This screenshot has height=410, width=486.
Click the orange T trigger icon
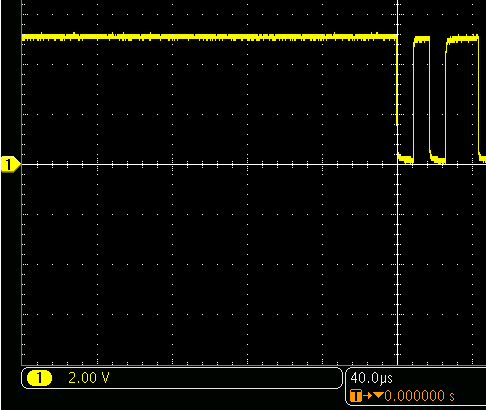pos(356,396)
